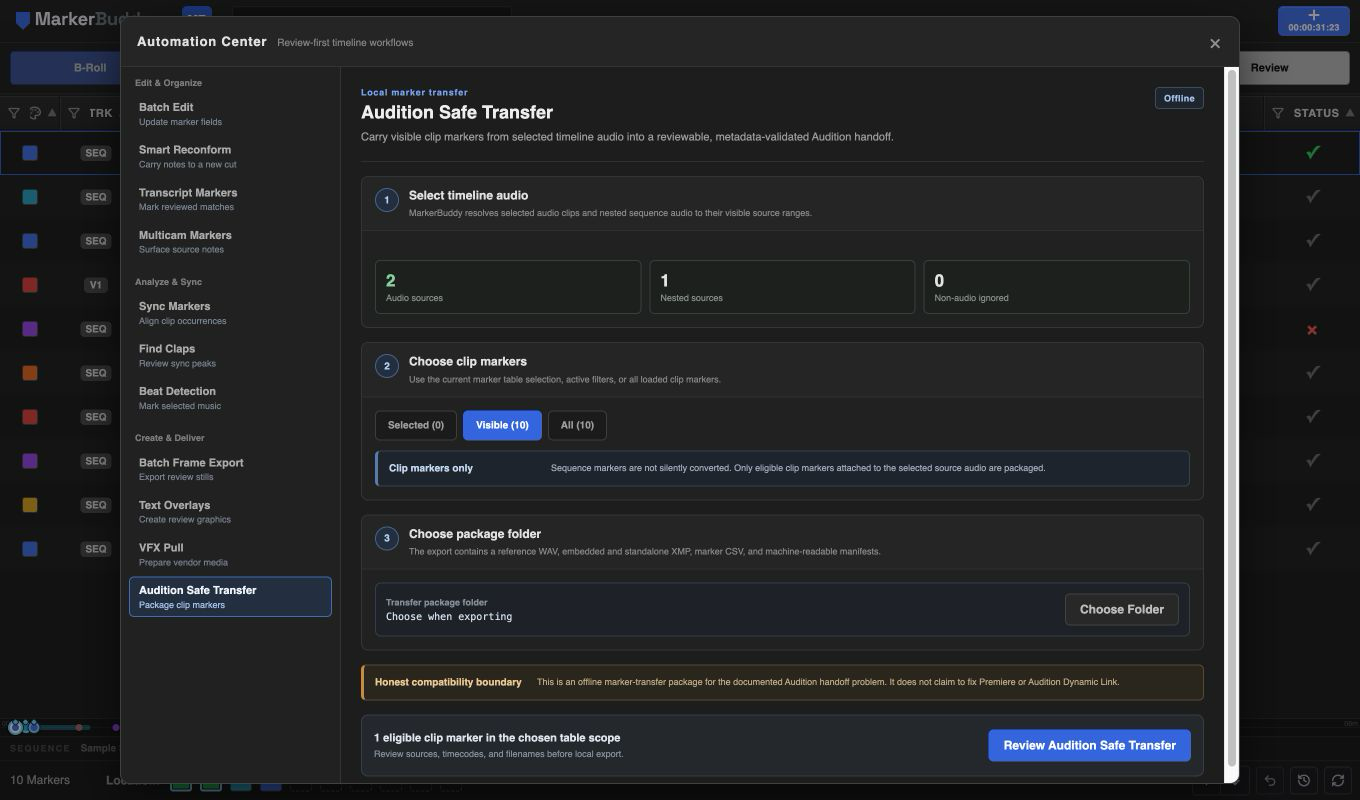Click the STATUS column header label
Screen dimensions: 1360x800
point(1316,113)
